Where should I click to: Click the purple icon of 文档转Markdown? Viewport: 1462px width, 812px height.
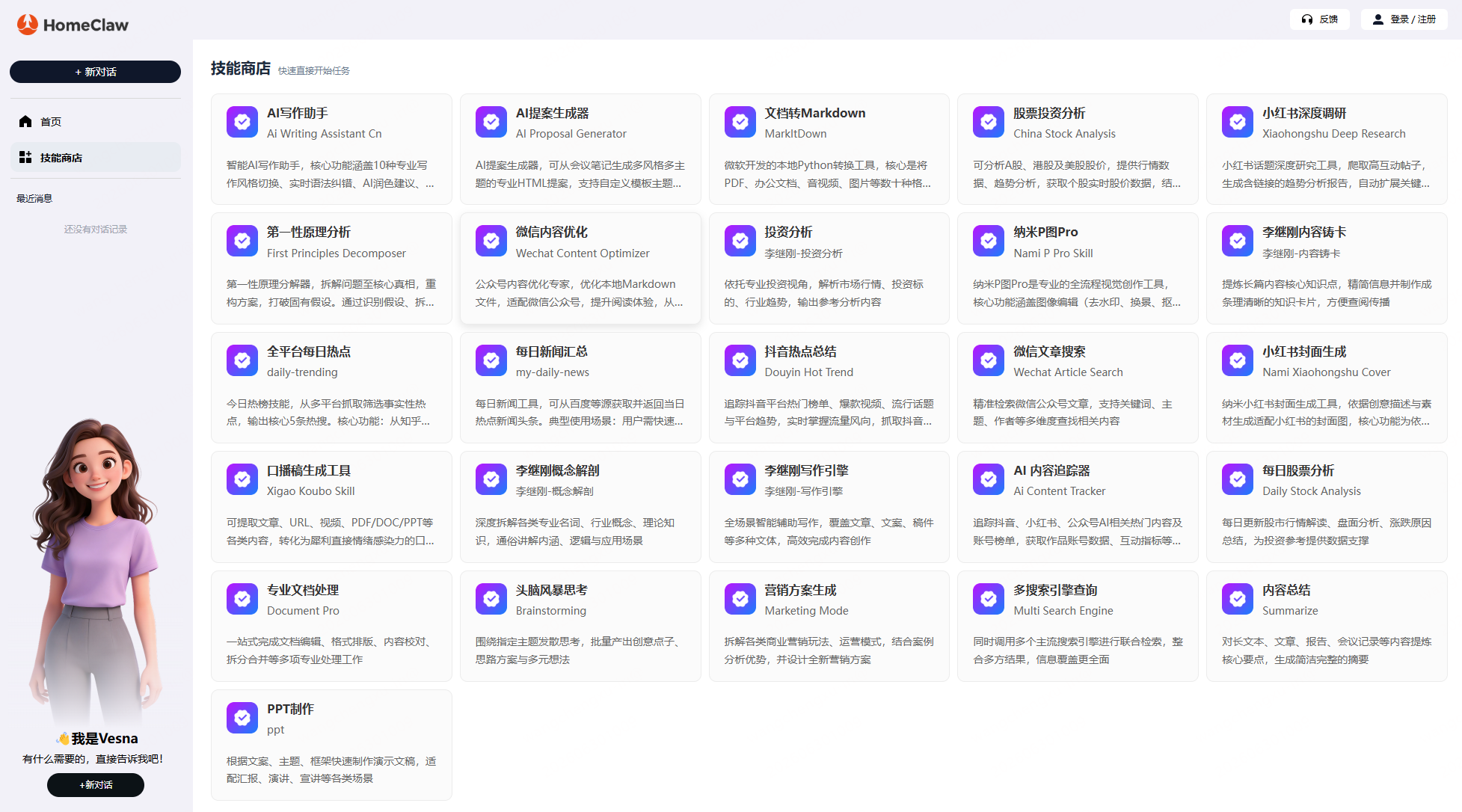click(740, 122)
